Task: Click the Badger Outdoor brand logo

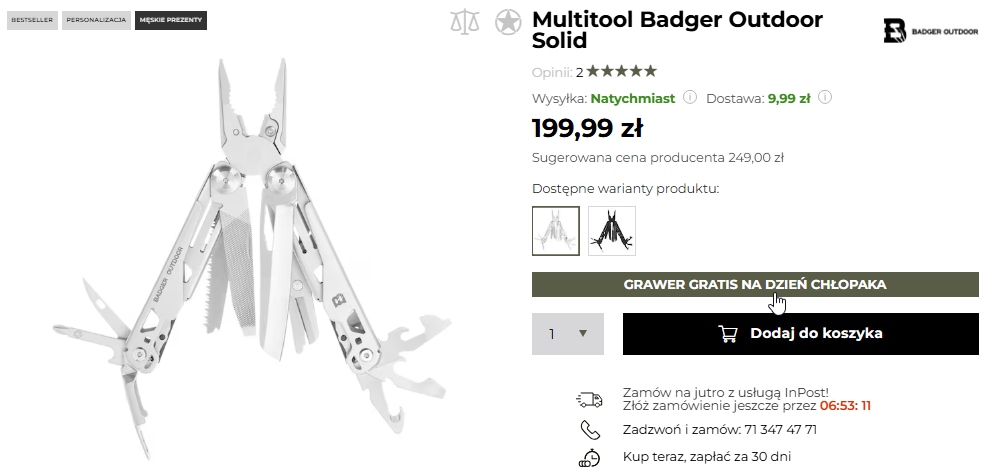Action: point(930,31)
